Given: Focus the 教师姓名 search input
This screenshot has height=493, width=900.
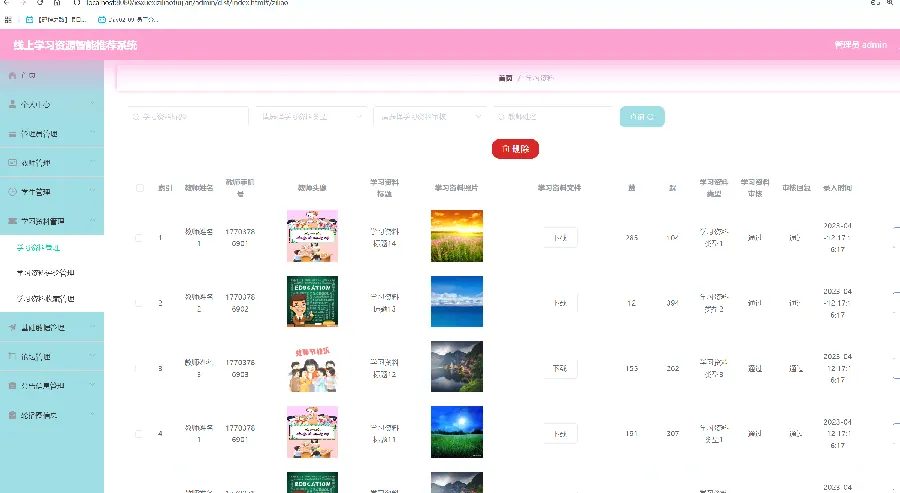Looking at the screenshot, I should pyautogui.click(x=553, y=117).
